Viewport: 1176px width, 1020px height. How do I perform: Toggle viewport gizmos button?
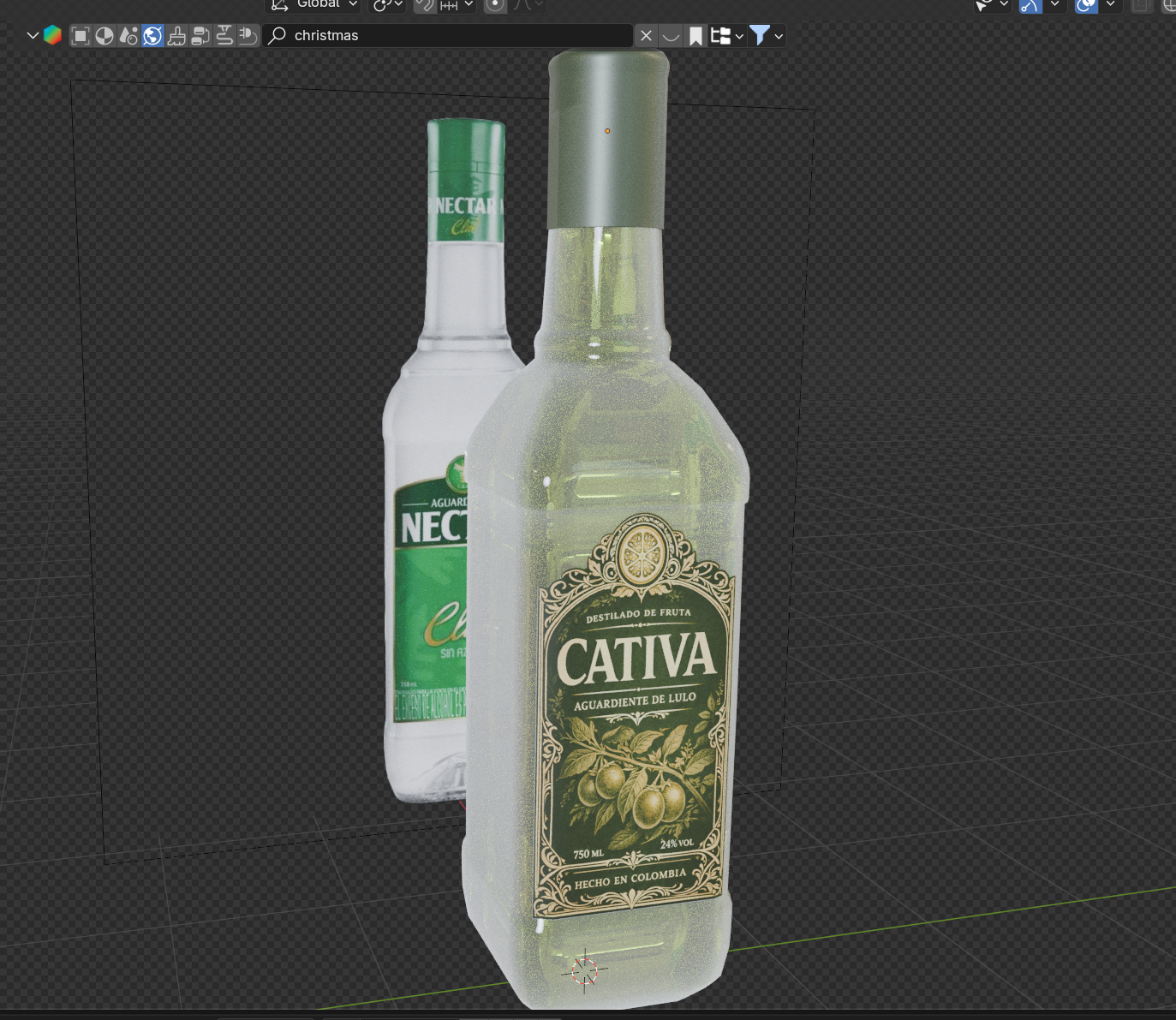(x=1030, y=4)
